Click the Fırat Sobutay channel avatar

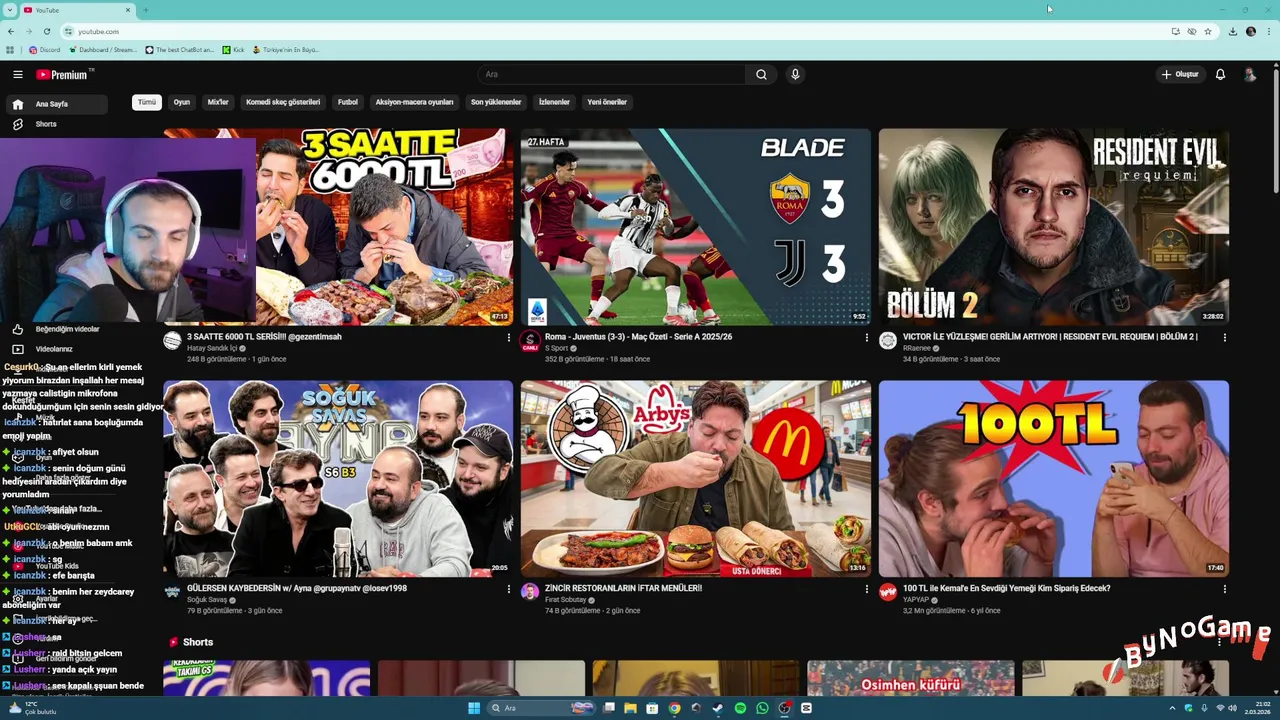[x=530, y=592]
